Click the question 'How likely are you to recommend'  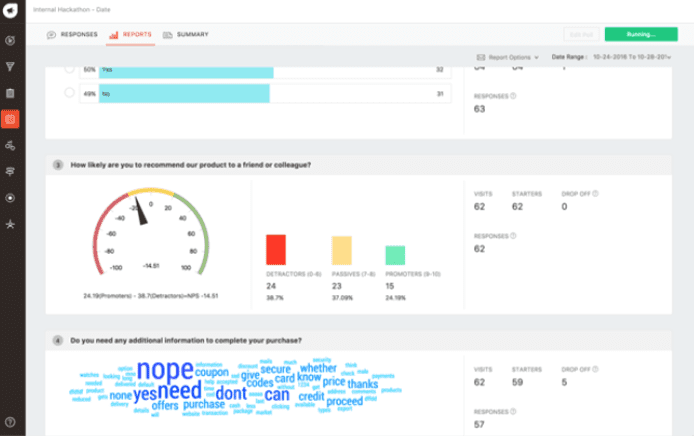(191, 165)
